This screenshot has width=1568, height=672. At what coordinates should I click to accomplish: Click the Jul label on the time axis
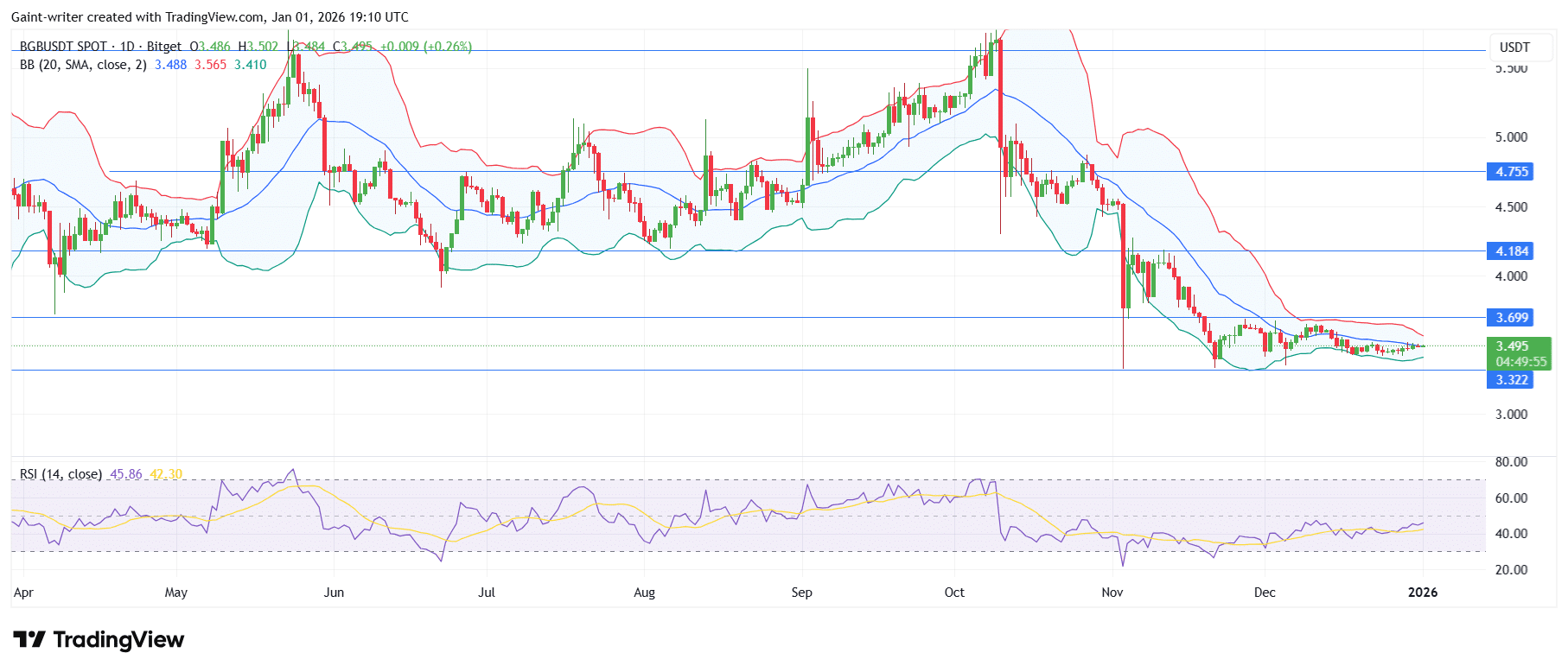(x=487, y=593)
